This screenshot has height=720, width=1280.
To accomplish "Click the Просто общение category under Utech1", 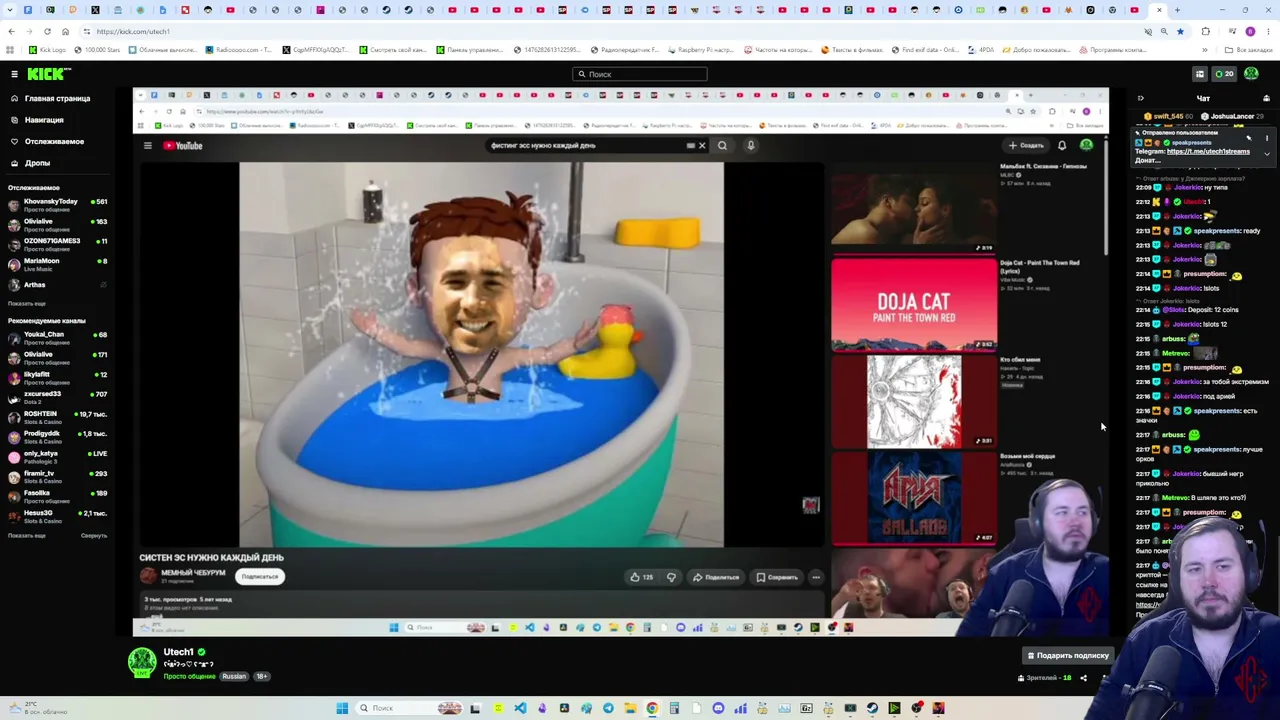I will [x=189, y=677].
